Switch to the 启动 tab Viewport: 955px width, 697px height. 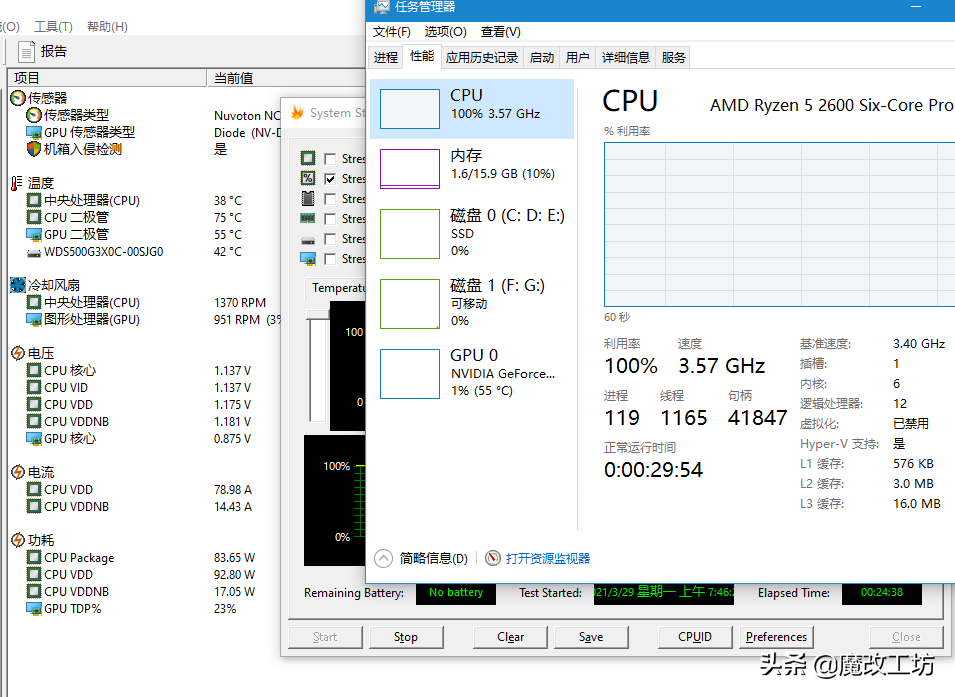click(x=541, y=57)
